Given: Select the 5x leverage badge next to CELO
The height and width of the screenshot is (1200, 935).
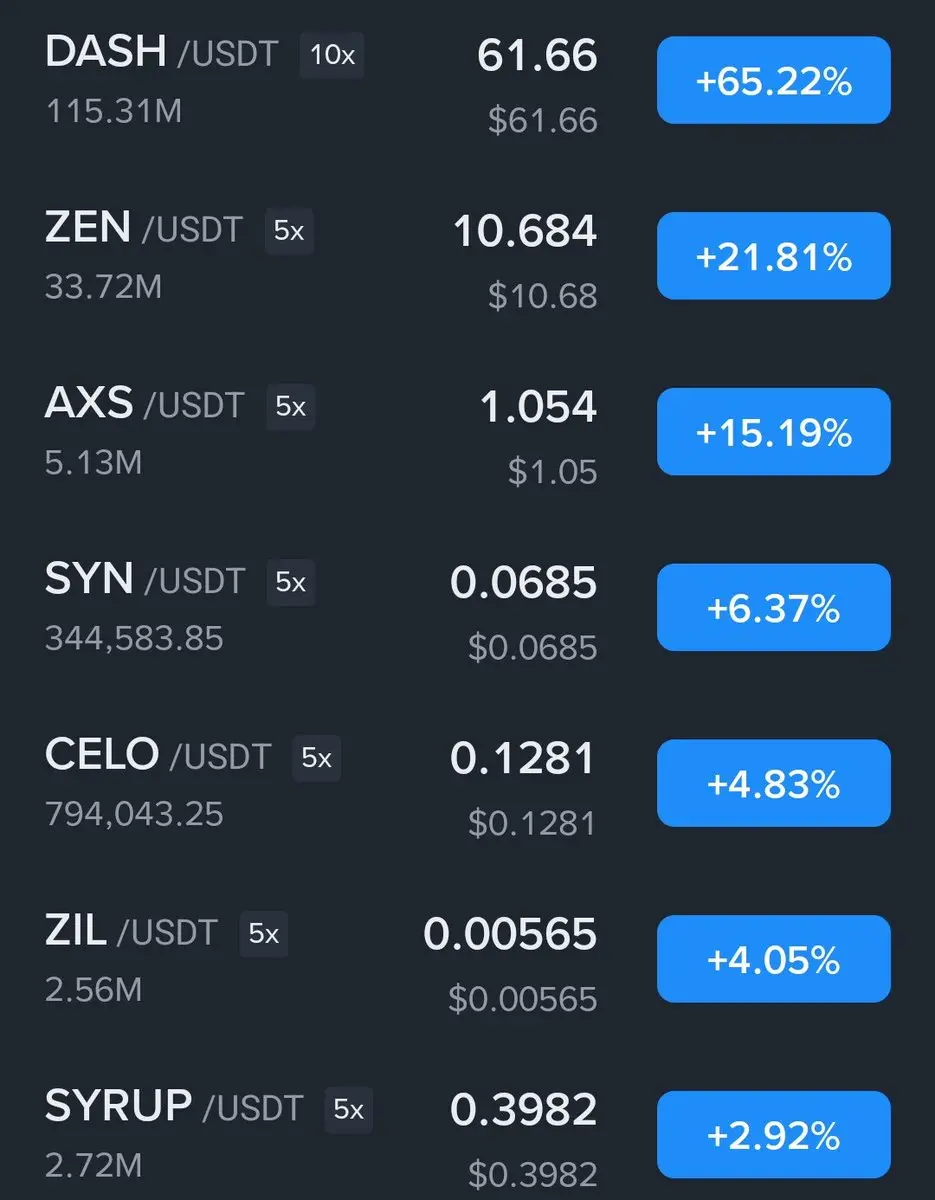Looking at the screenshot, I should pos(316,759).
